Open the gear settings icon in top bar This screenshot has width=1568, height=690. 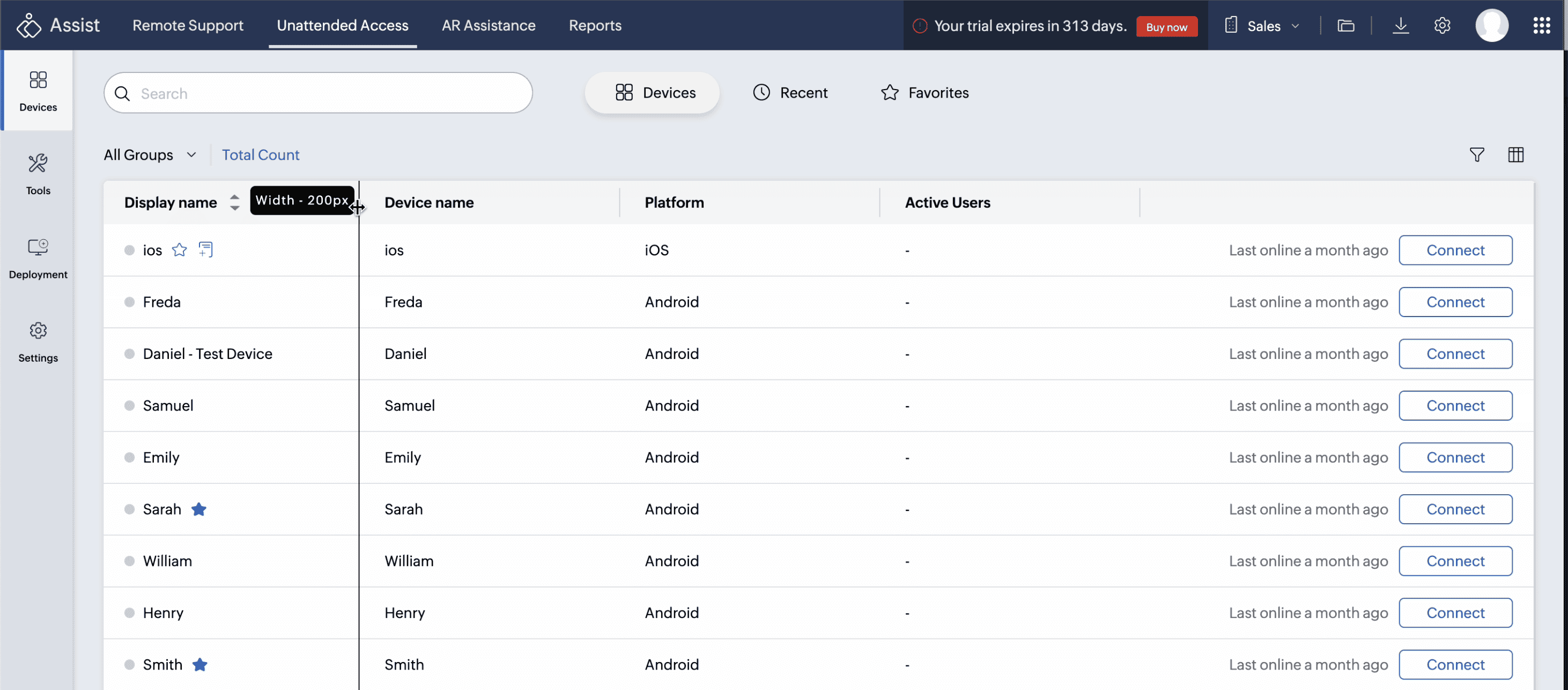pyautogui.click(x=1441, y=26)
